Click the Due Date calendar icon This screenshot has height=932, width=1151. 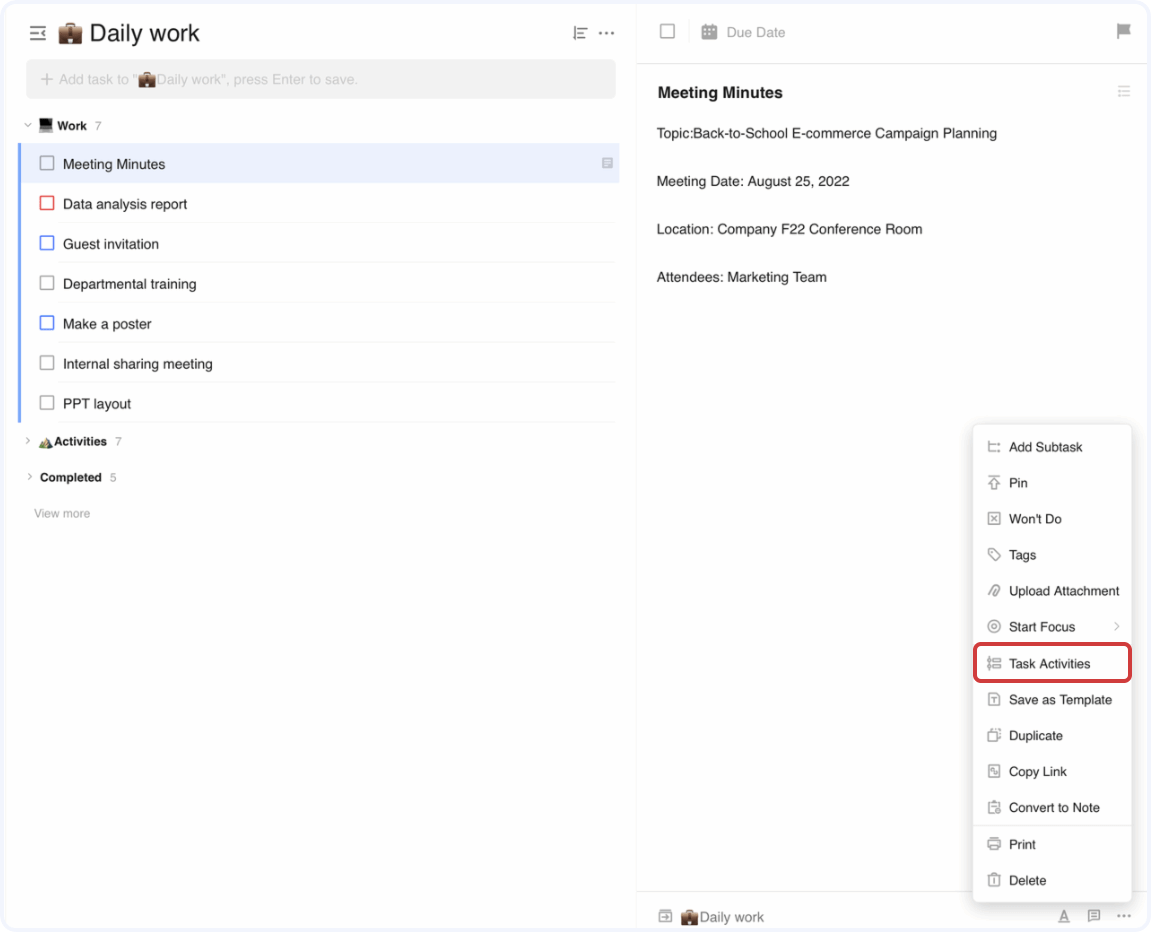709,32
